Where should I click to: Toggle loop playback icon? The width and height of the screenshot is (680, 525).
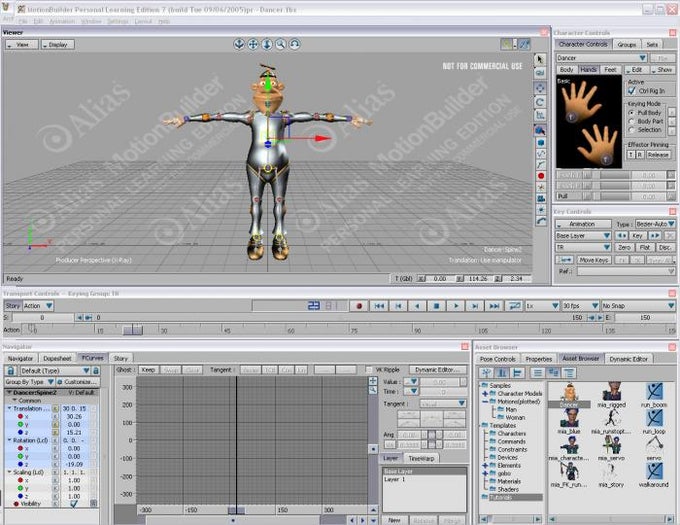point(514,306)
